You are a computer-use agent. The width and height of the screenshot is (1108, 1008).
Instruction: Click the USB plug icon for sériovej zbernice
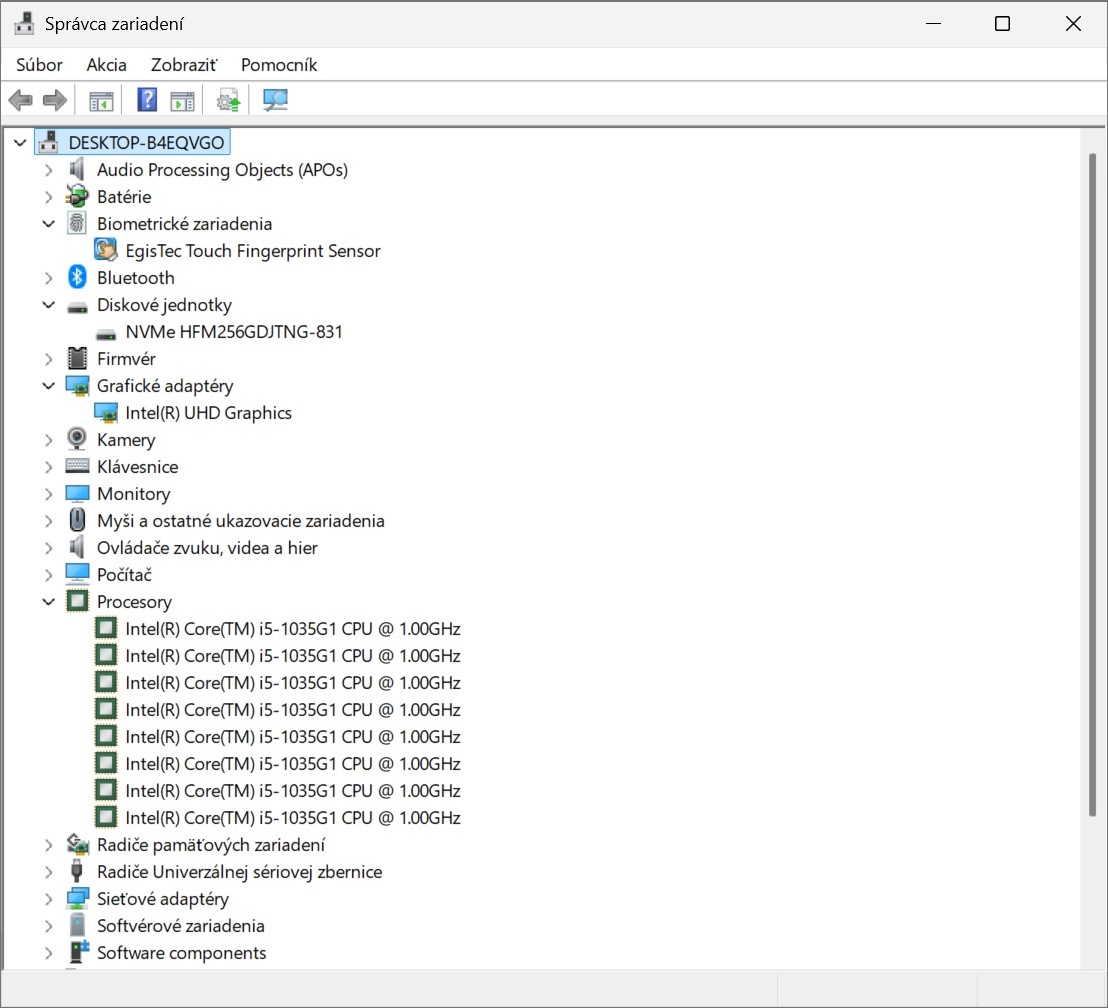click(77, 871)
